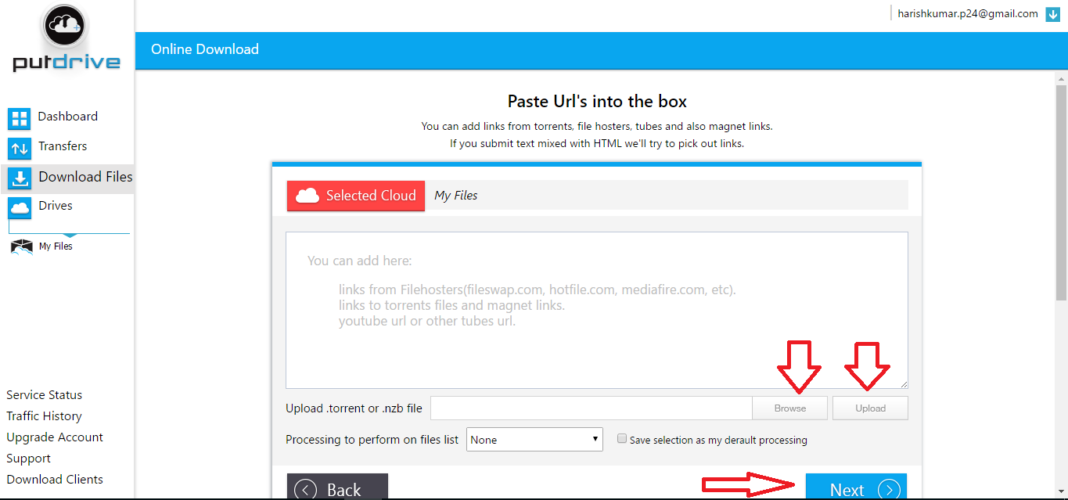Click the "Paste Url's into the box" heading
The height and width of the screenshot is (500, 1068).
597,101
